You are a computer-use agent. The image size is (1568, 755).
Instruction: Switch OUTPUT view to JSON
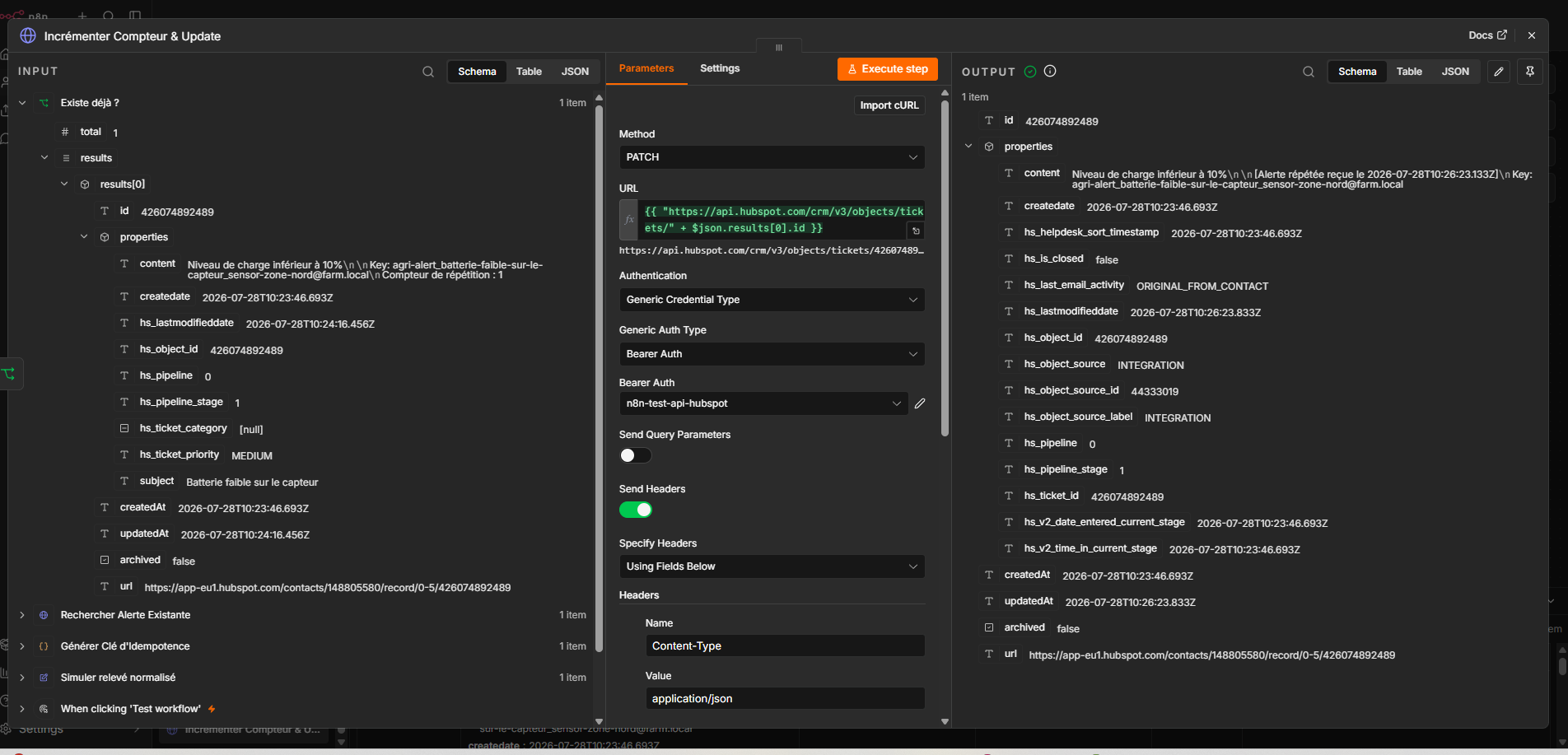point(1455,72)
